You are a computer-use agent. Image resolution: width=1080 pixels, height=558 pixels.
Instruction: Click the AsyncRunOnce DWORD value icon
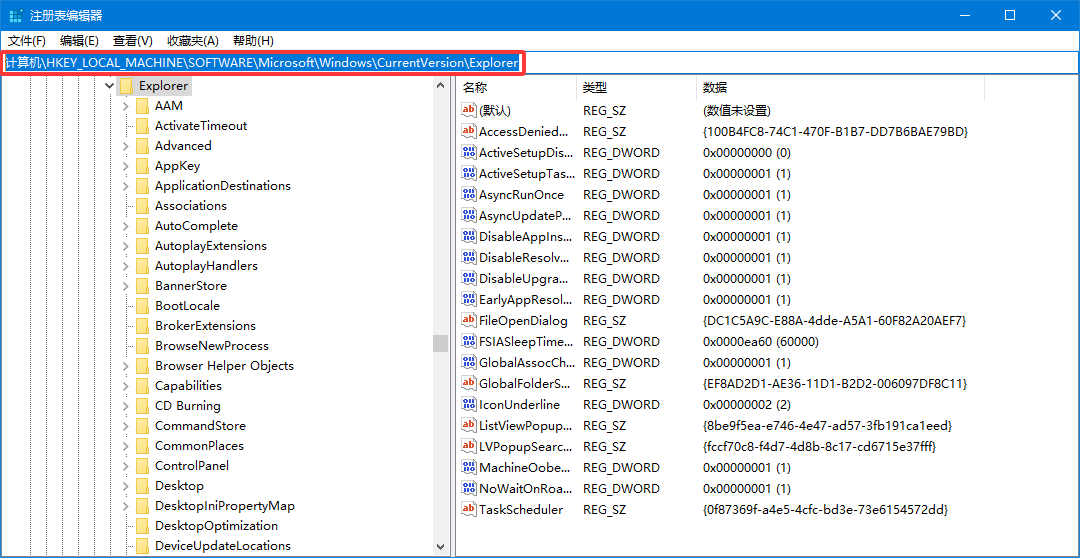[468, 194]
